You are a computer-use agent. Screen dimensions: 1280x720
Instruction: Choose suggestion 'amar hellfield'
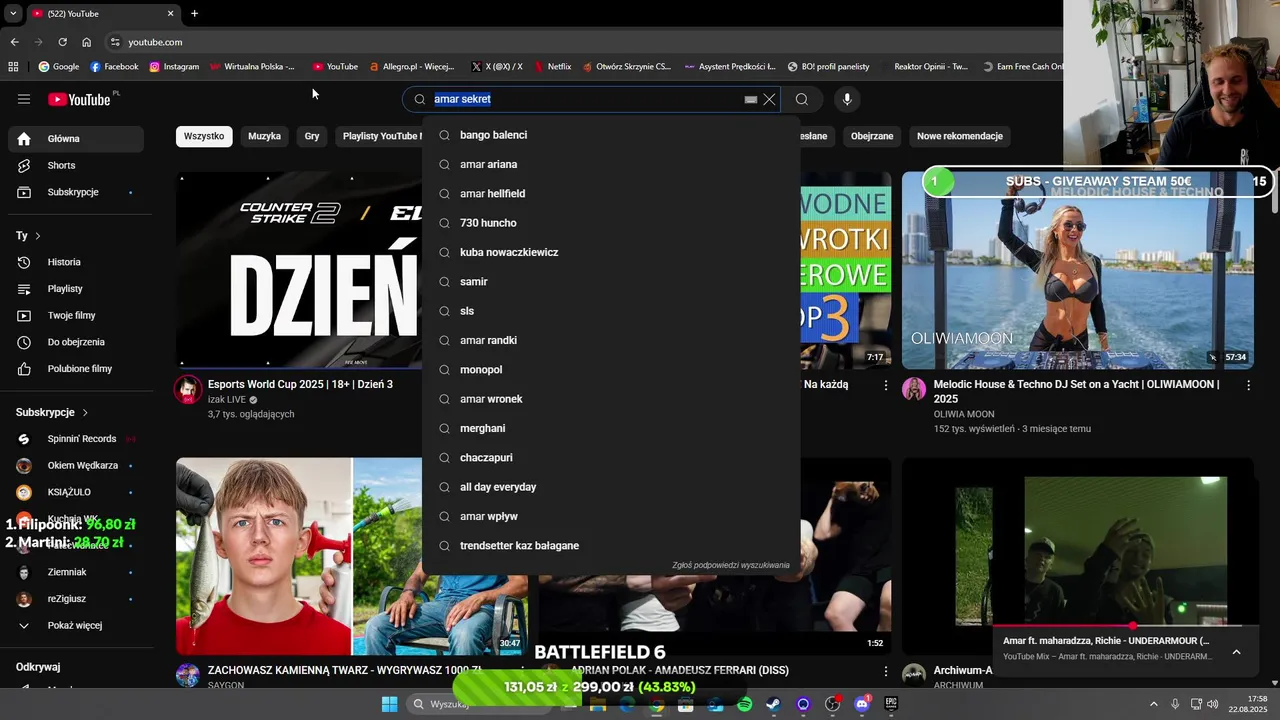click(611, 194)
